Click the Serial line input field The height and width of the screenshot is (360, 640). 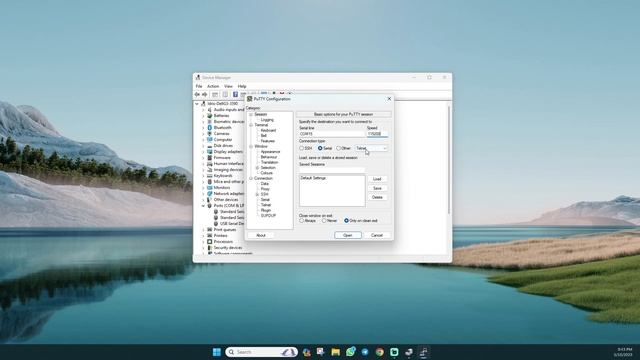point(331,134)
